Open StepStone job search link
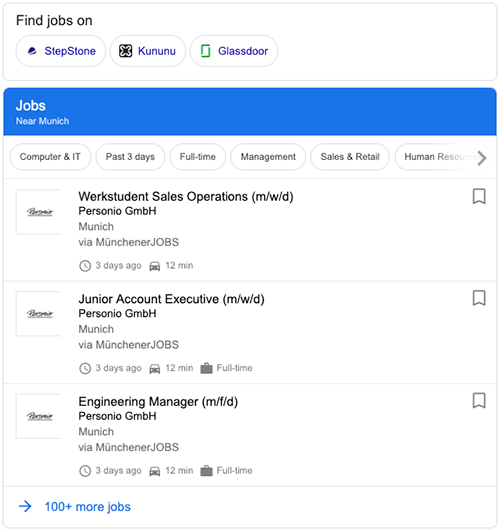Screen dimensions: 500x531 61,51
